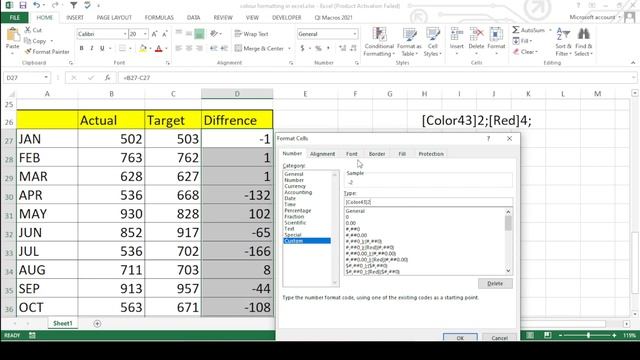
Task: Expand the Name Box dropdown
Action: 46,78
